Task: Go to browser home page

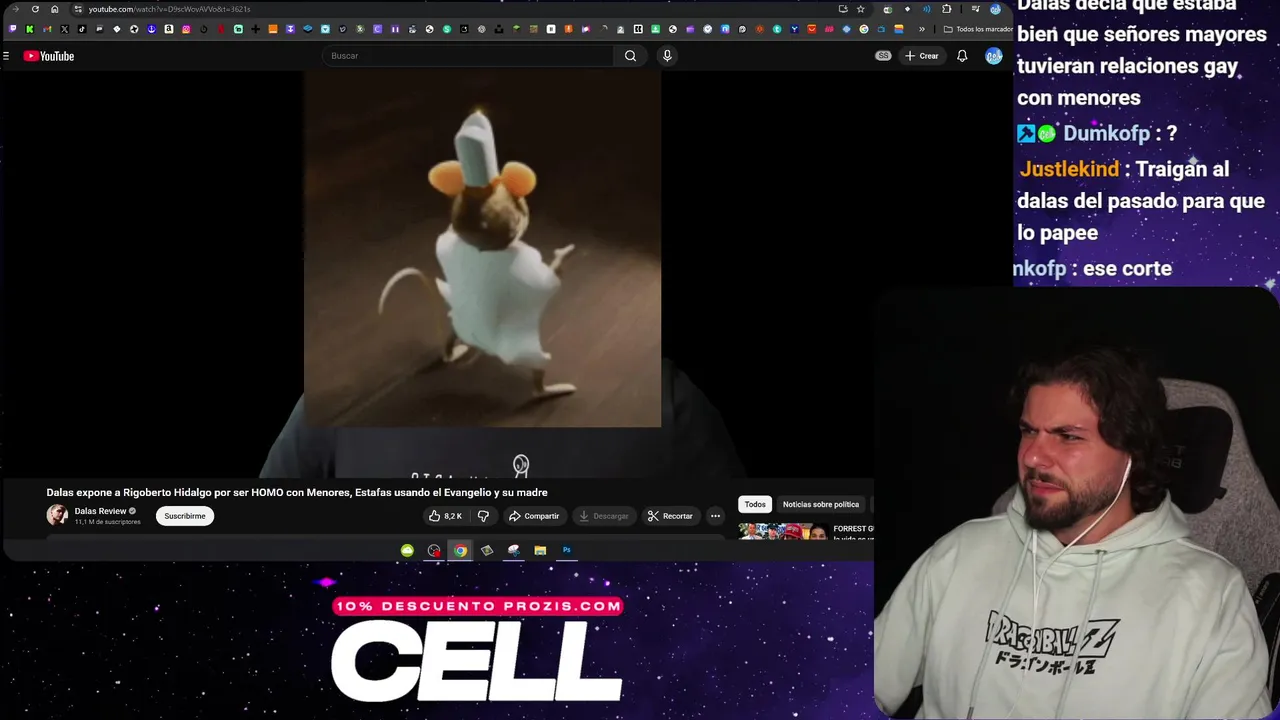Action: click(54, 9)
